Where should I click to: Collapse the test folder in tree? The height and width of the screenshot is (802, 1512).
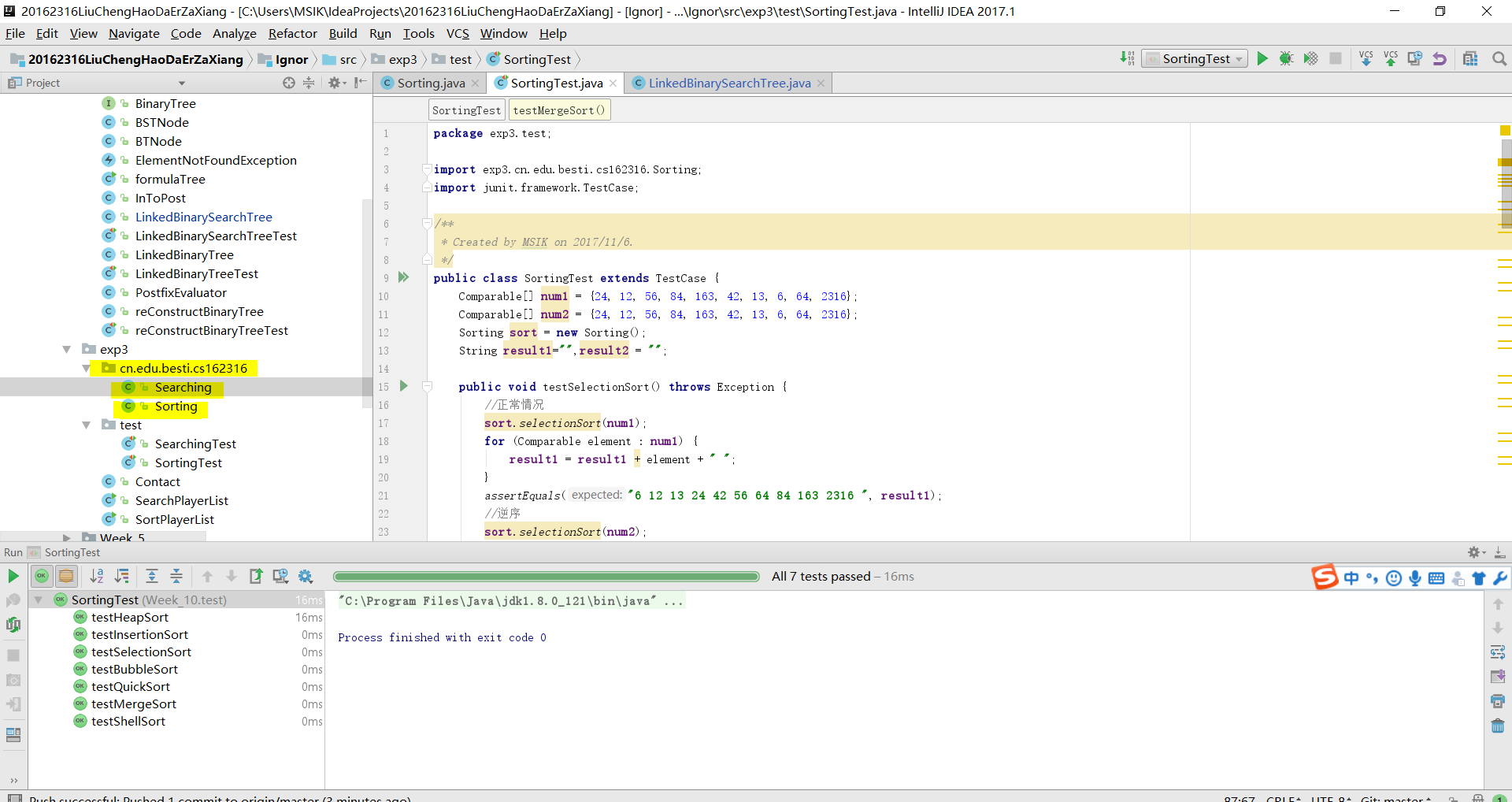tap(87, 425)
